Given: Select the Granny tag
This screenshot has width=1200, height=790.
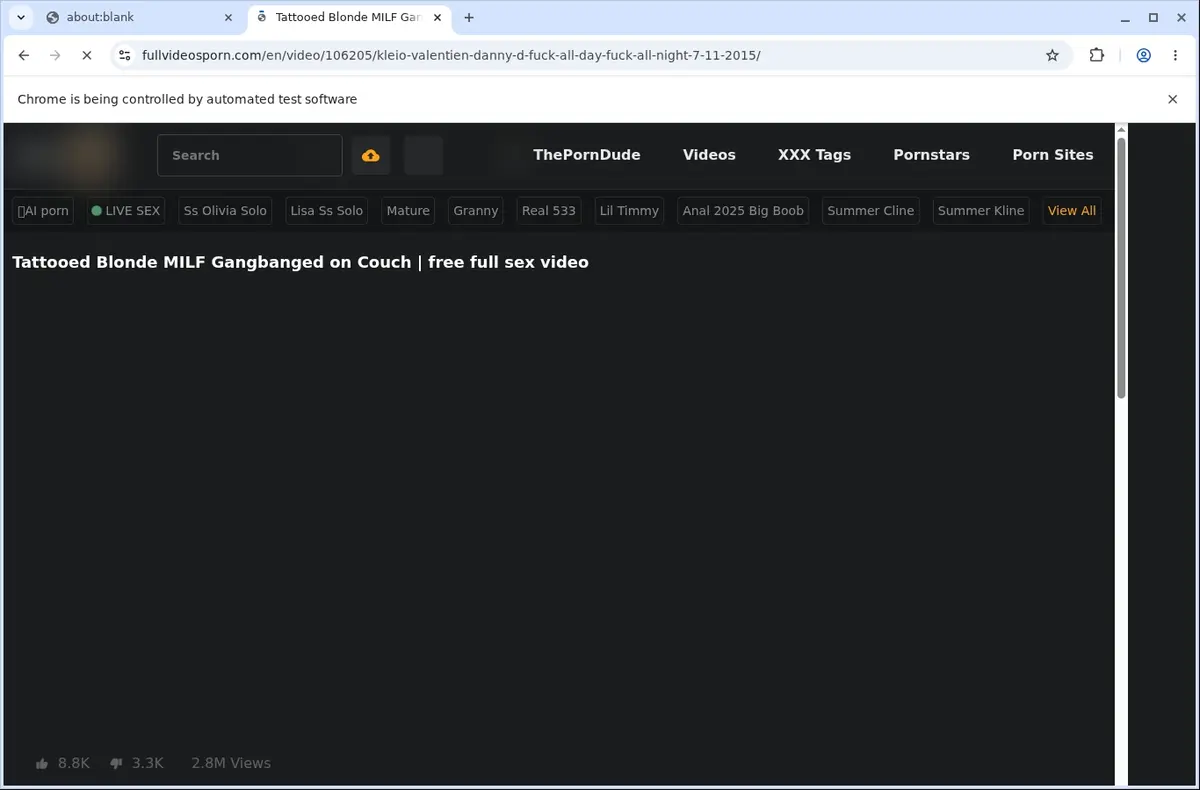Looking at the screenshot, I should click(x=475, y=211).
